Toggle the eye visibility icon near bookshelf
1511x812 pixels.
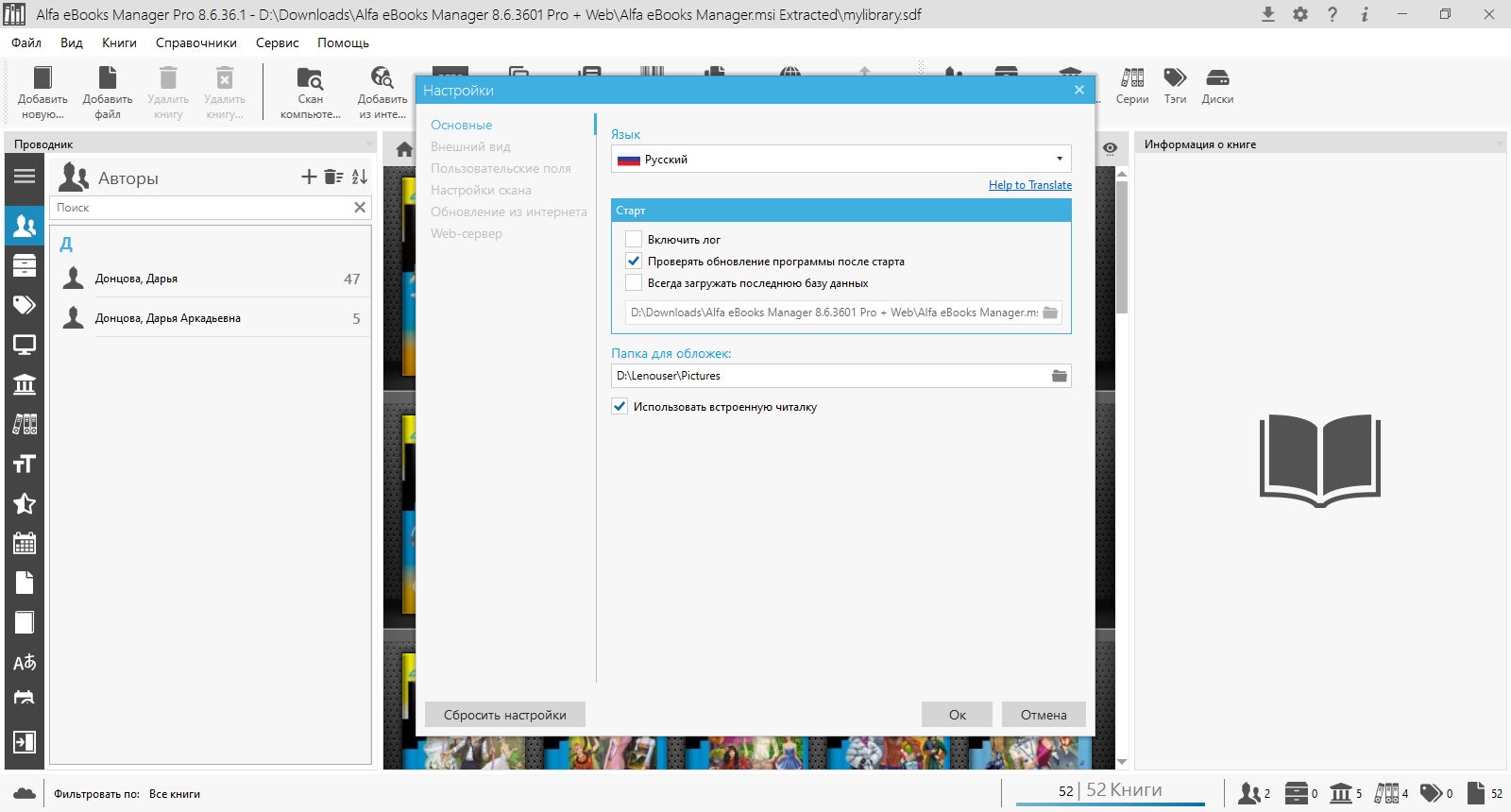[x=1111, y=148]
